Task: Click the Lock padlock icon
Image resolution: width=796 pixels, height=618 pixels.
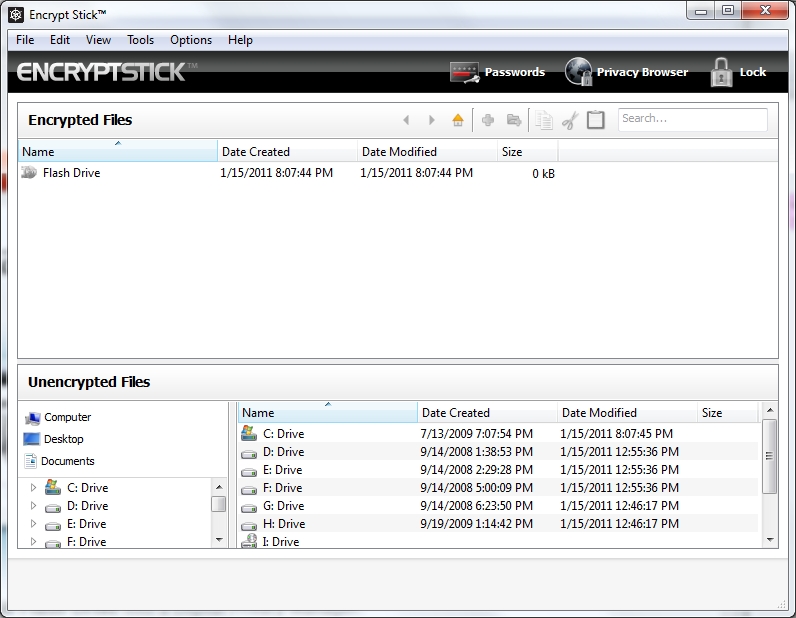Action: click(721, 72)
